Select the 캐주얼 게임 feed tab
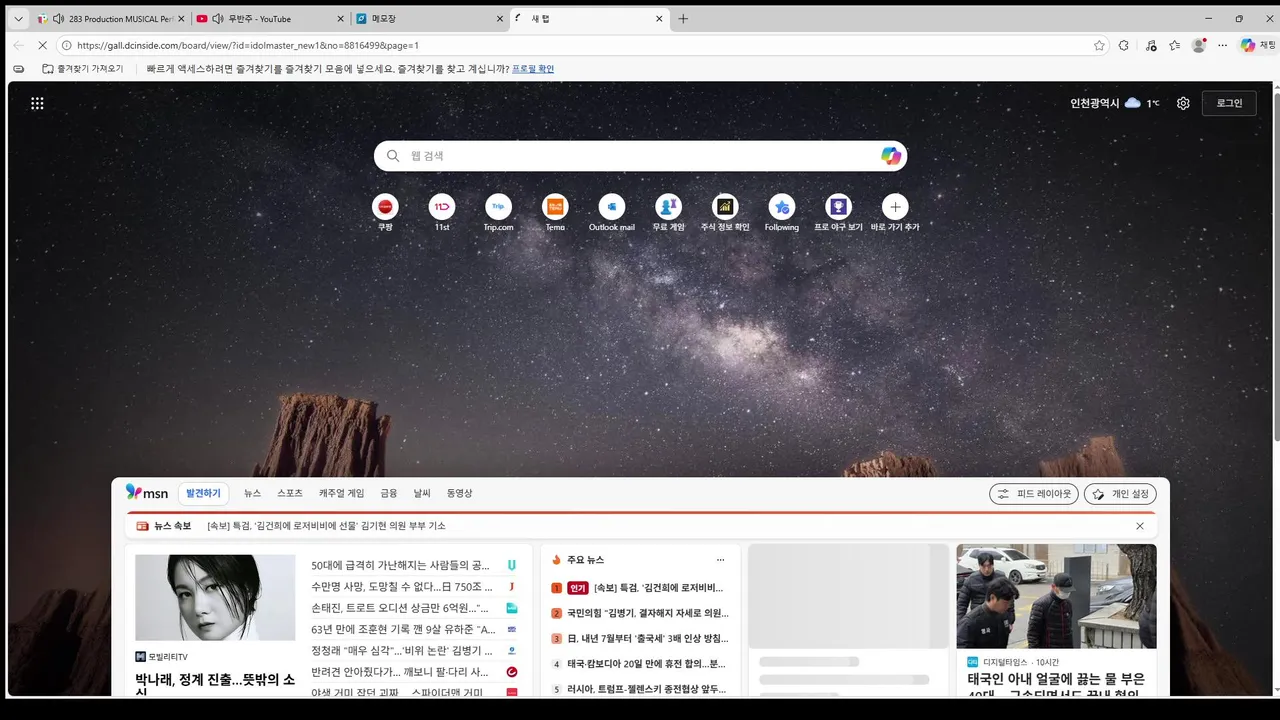The width and height of the screenshot is (1280, 720). point(342,493)
